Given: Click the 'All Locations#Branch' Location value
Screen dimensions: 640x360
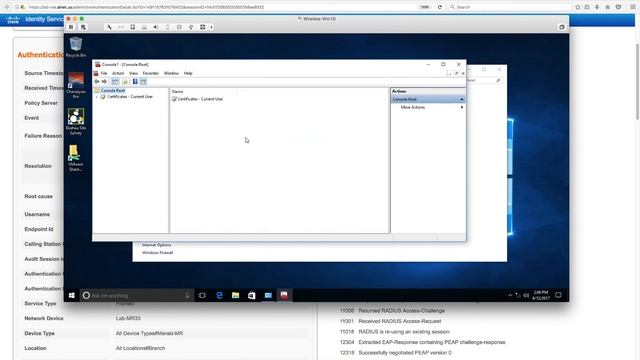Looking at the screenshot, I should 140,348.
